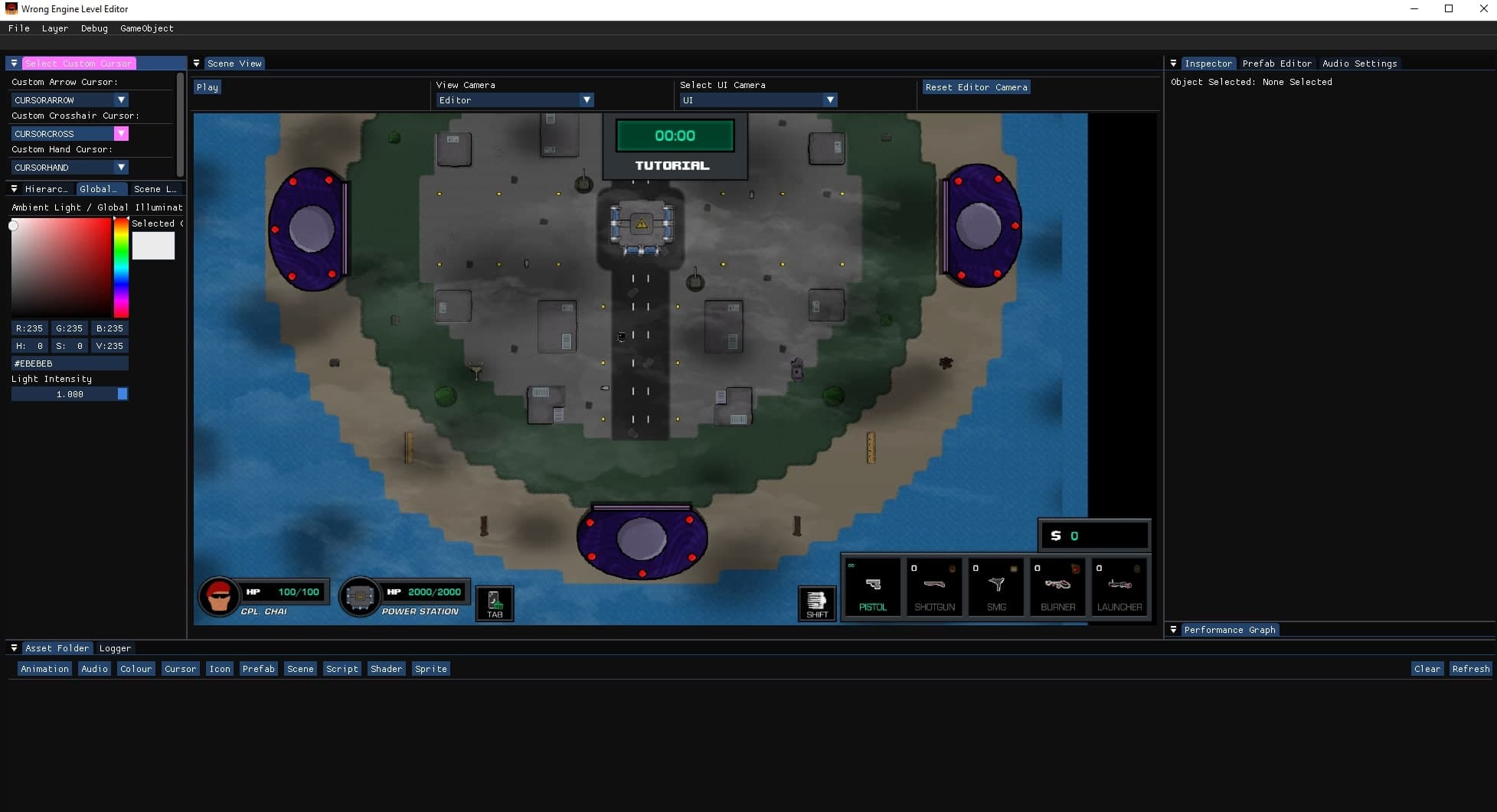The image size is (1497, 812).
Task: Select the SMG weapon slot icon
Action: pyautogui.click(x=996, y=587)
